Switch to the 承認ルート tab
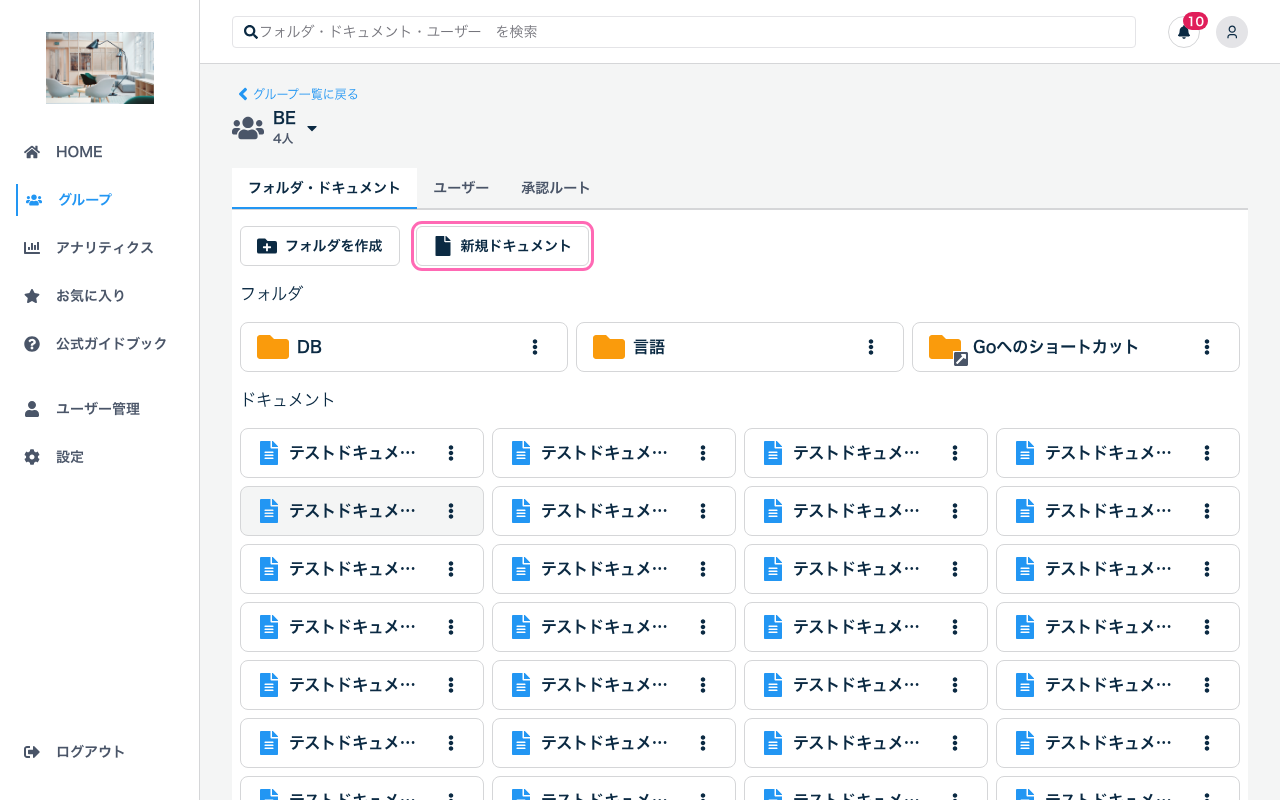Screen dimensions: 1280x800 pyautogui.click(x=556, y=187)
